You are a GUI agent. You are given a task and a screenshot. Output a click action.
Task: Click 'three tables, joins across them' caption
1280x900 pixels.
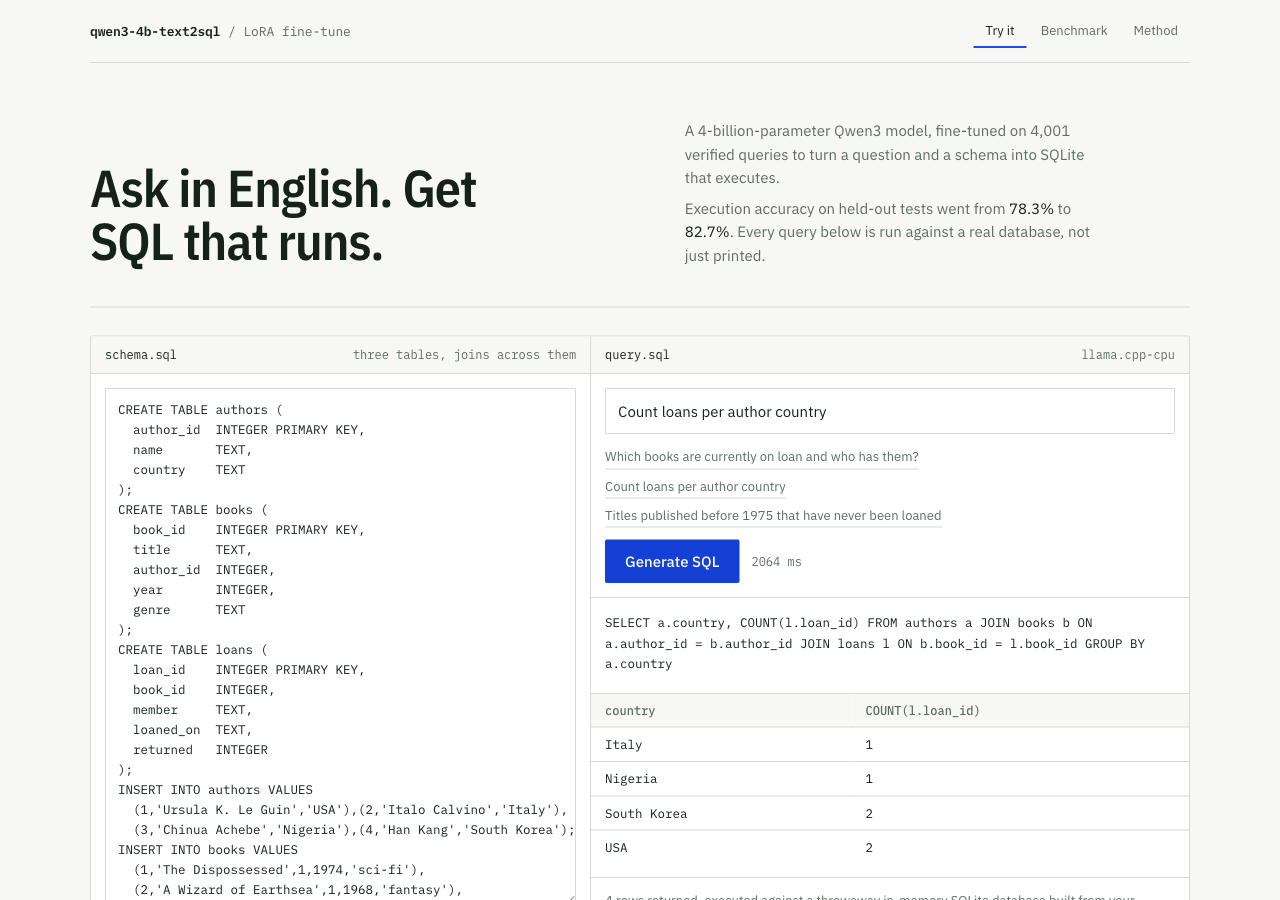pyautogui.click(x=464, y=355)
